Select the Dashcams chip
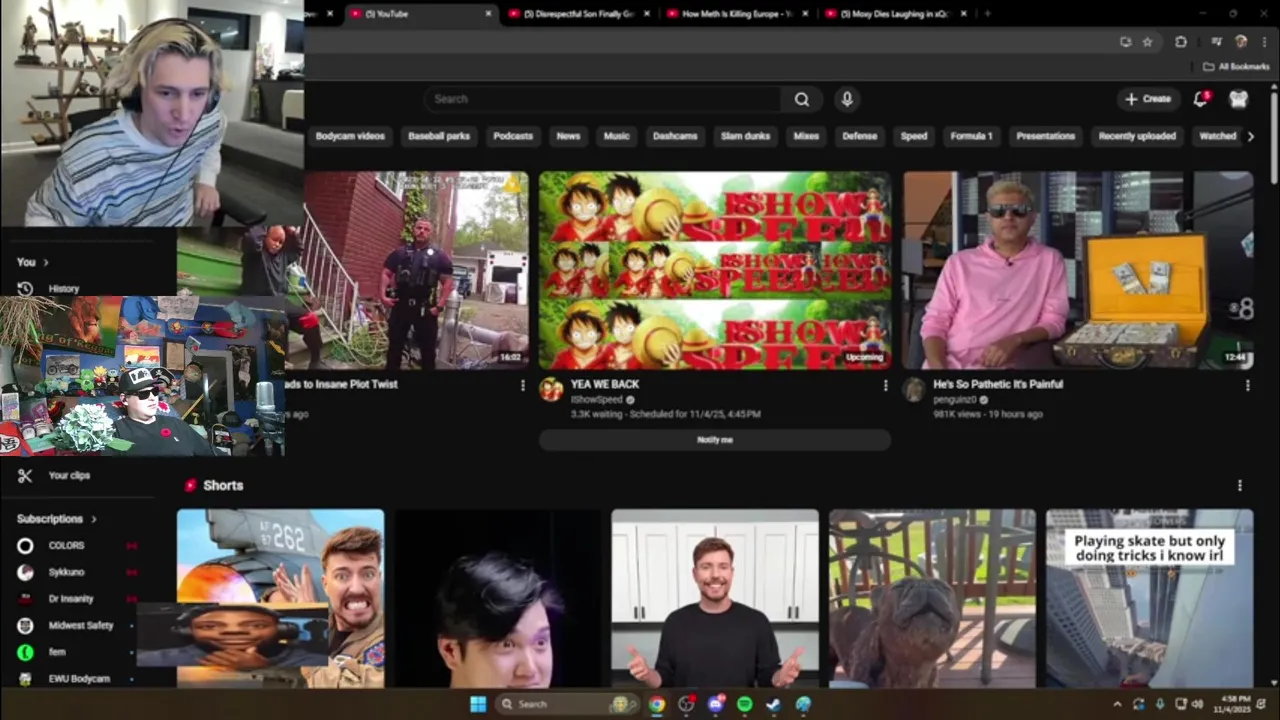The width and height of the screenshot is (1280, 720). point(675,136)
